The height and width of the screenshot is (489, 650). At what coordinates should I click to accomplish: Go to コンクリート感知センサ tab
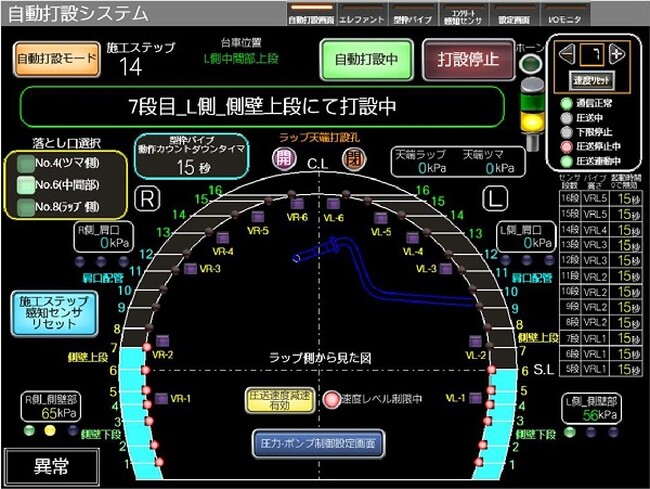[463, 14]
